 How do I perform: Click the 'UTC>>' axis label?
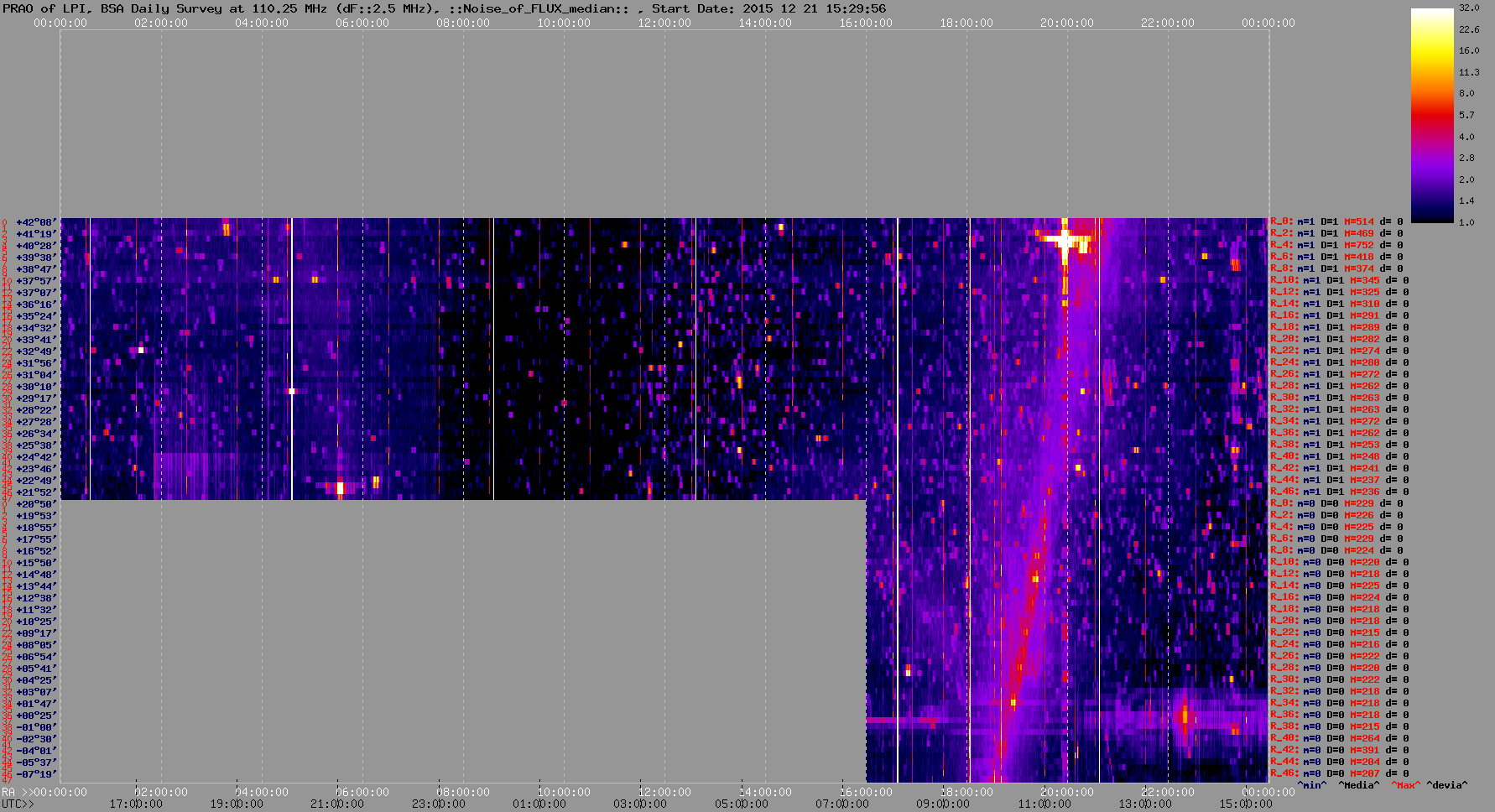(18, 804)
